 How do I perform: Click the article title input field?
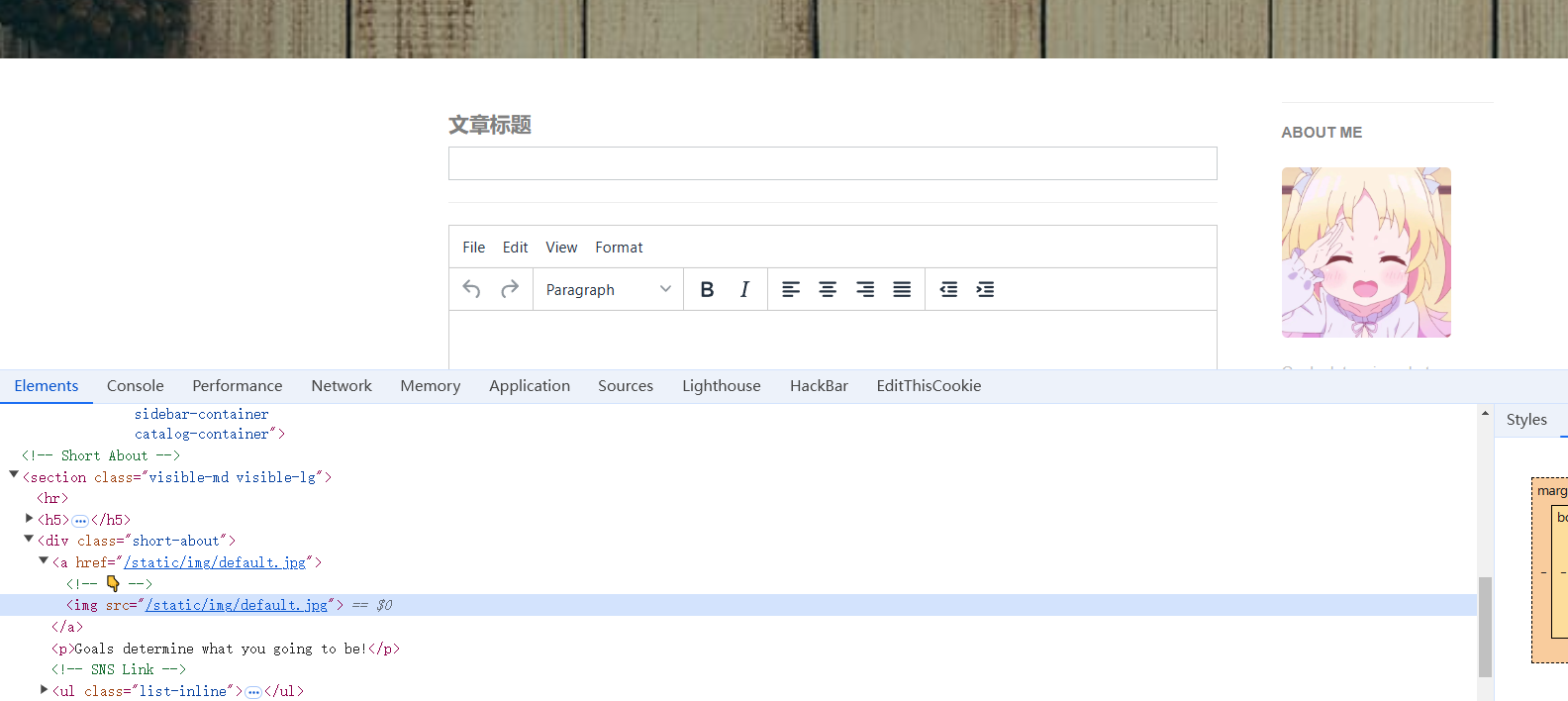click(x=832, y=163)
